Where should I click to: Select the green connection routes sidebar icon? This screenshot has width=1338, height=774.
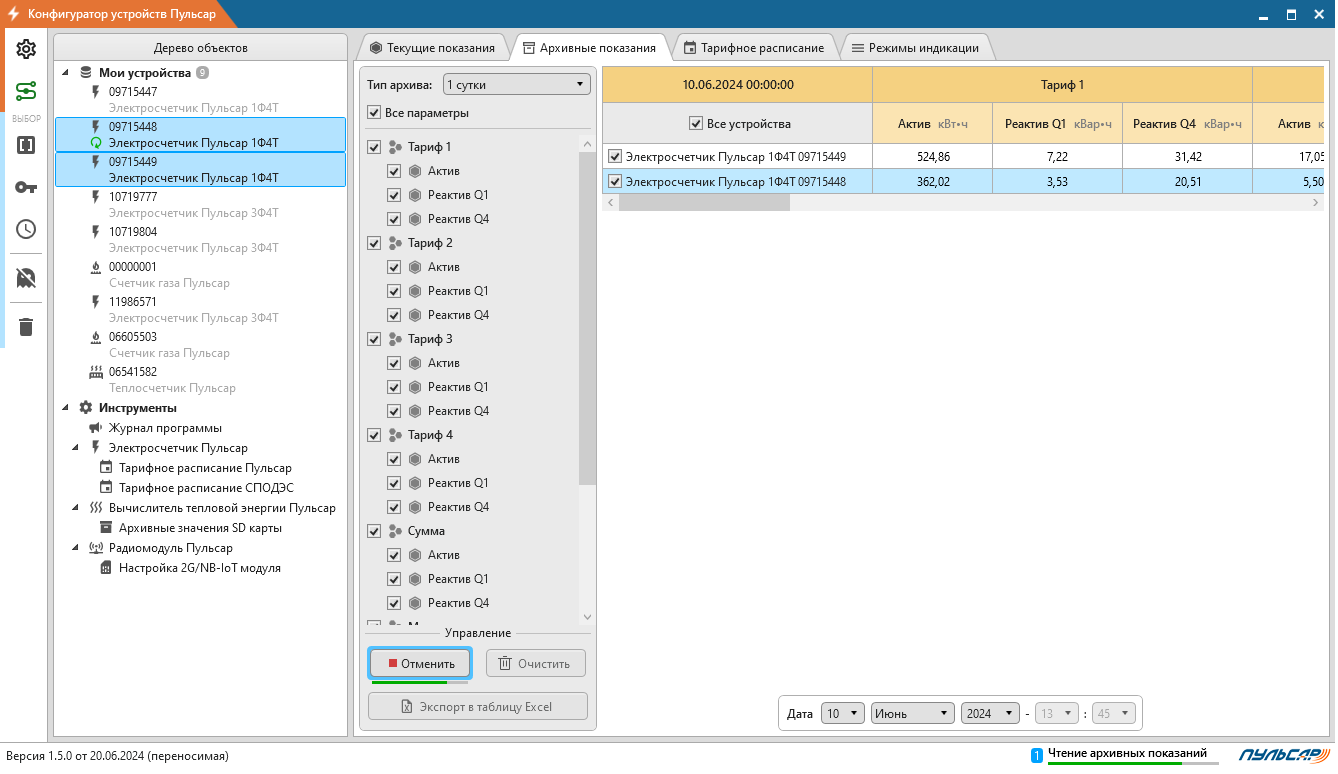(x=26, y=92)
